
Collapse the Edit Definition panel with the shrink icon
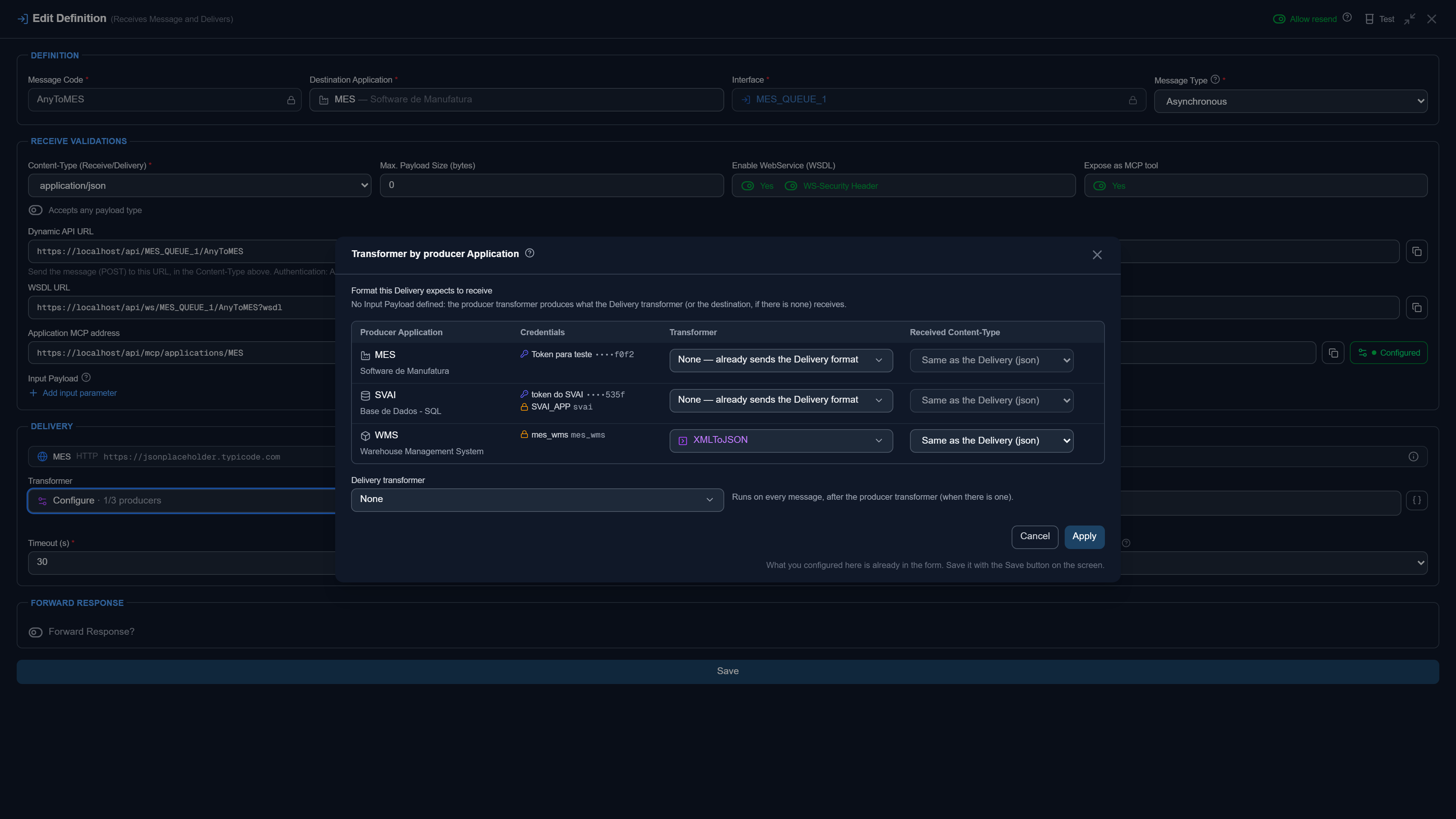click(x=1410, y=19)
